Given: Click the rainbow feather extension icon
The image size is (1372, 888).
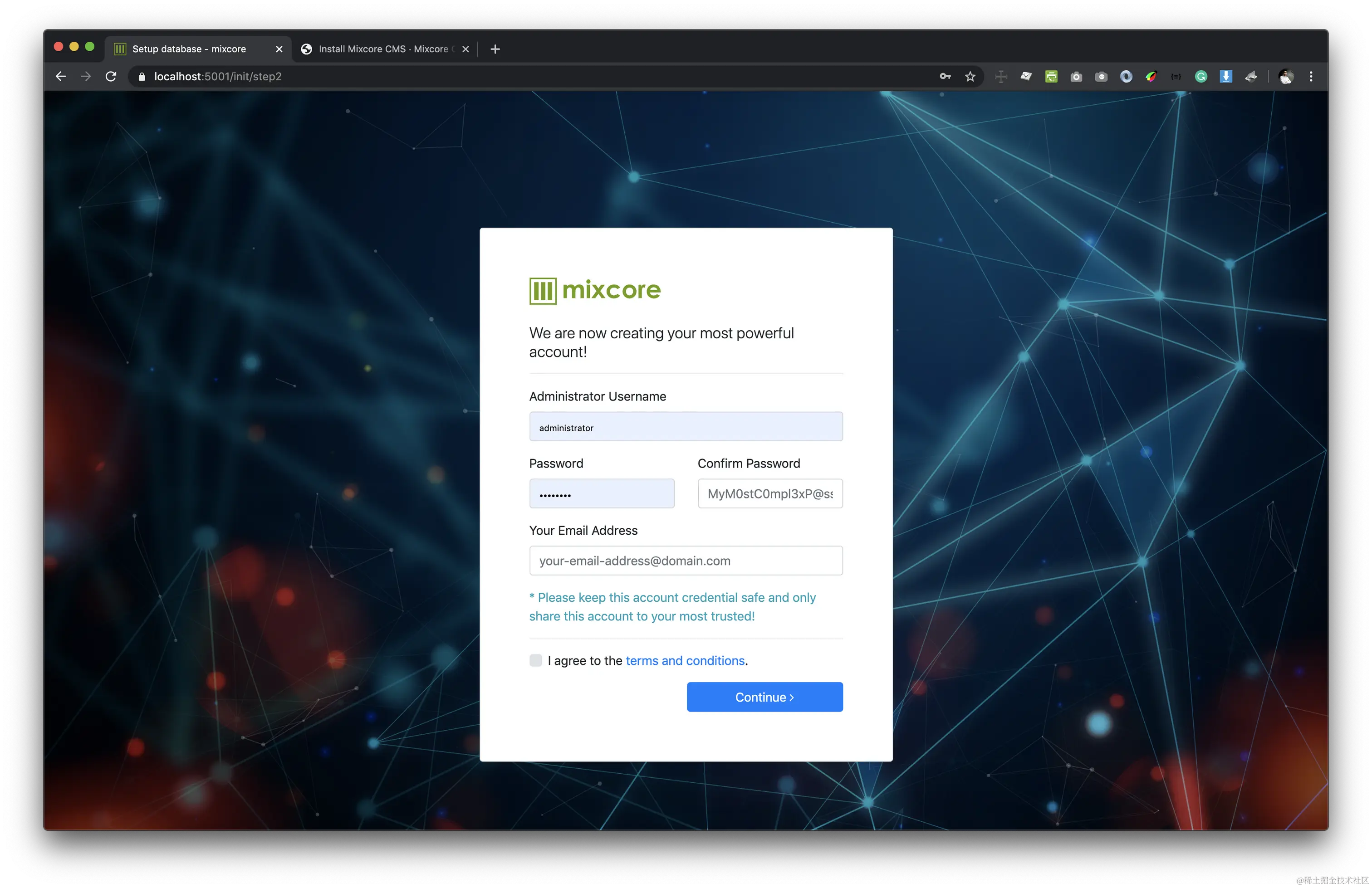Looking at the screenshot, I should pos(1151,76).
